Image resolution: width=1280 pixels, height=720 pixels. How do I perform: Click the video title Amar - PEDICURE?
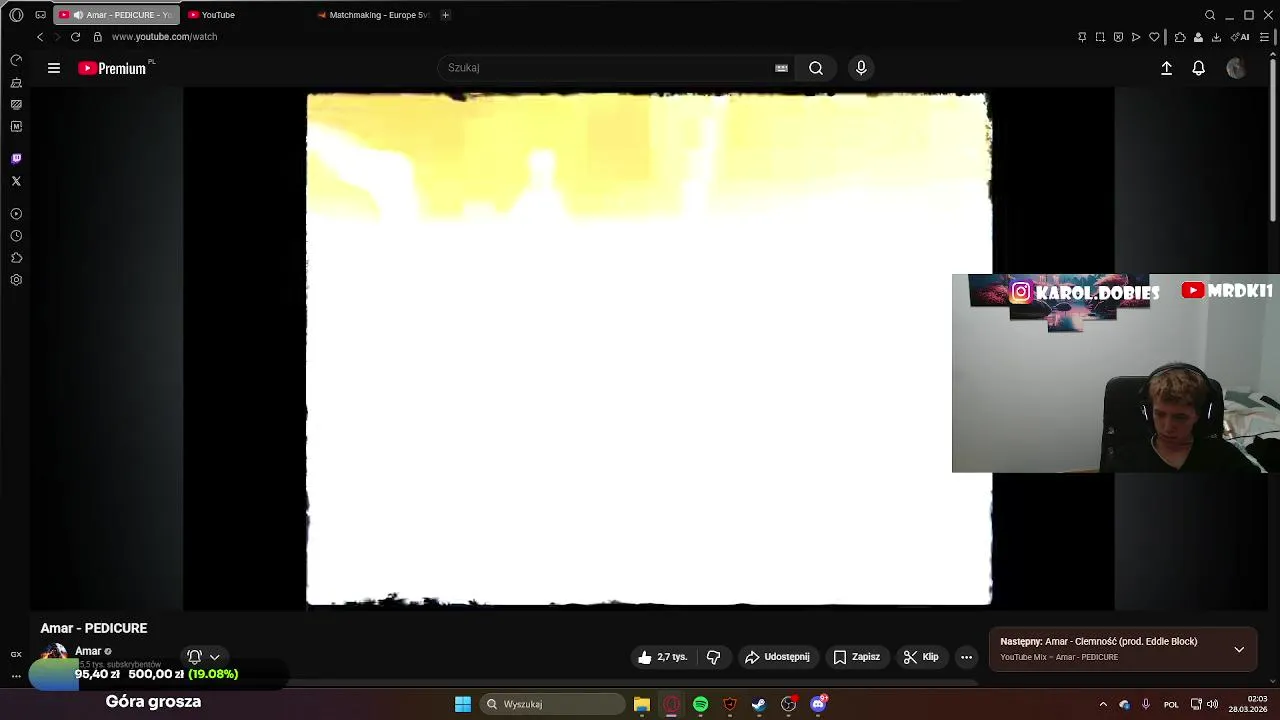pyautogui.click(x=94, y=628)
